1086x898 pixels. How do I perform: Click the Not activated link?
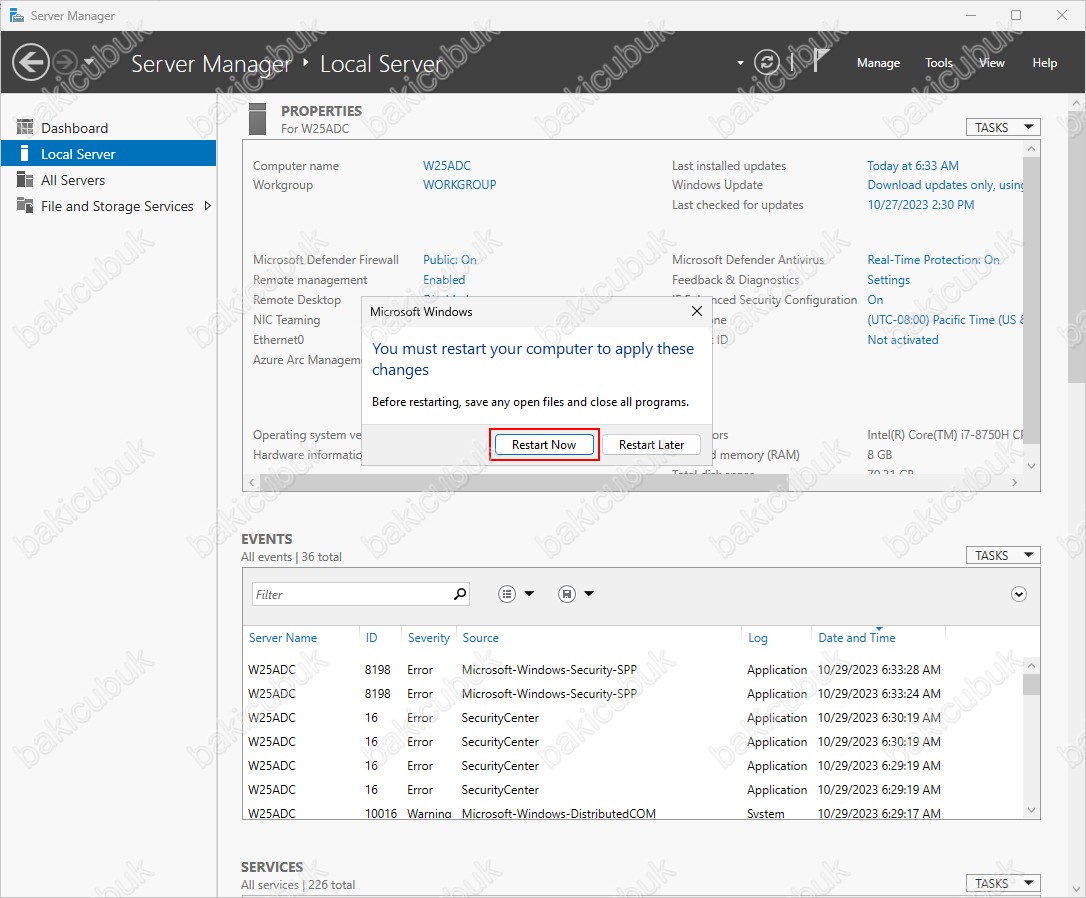pyautogui.click(x=902, y=340)
